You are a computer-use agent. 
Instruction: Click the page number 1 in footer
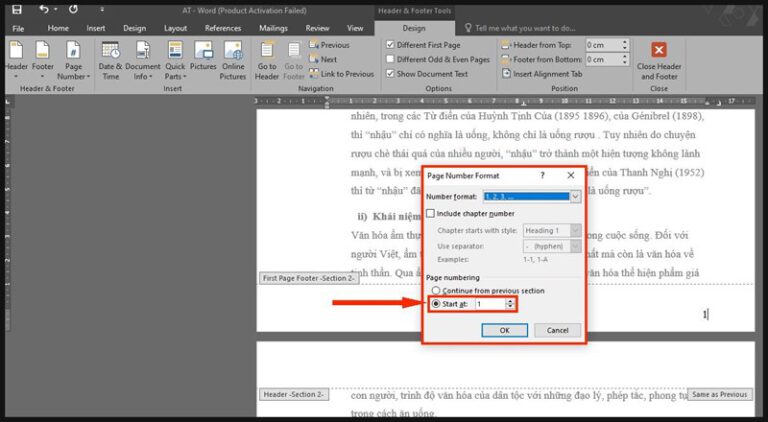click(x=705, y=315)
